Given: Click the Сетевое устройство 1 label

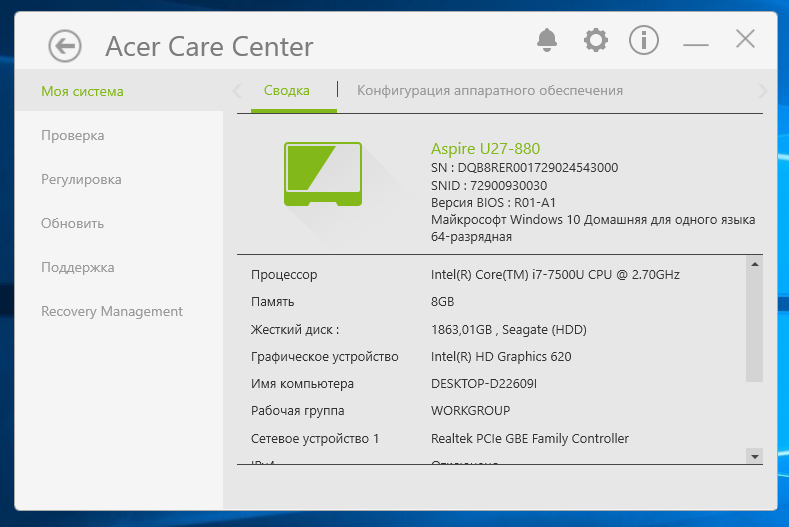Looking at the screenshot, I should (x=315, y=439).
